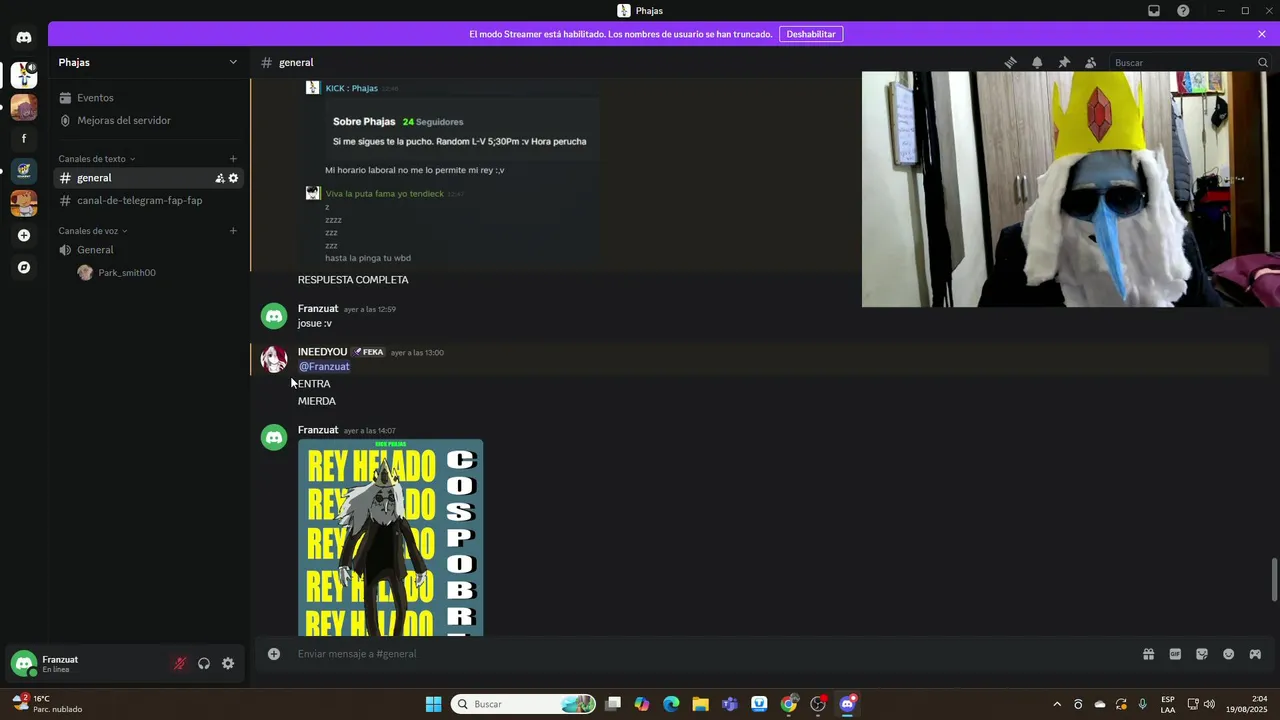Open the GIF picker
1280x720 pixels.
tap(1175, 654)
